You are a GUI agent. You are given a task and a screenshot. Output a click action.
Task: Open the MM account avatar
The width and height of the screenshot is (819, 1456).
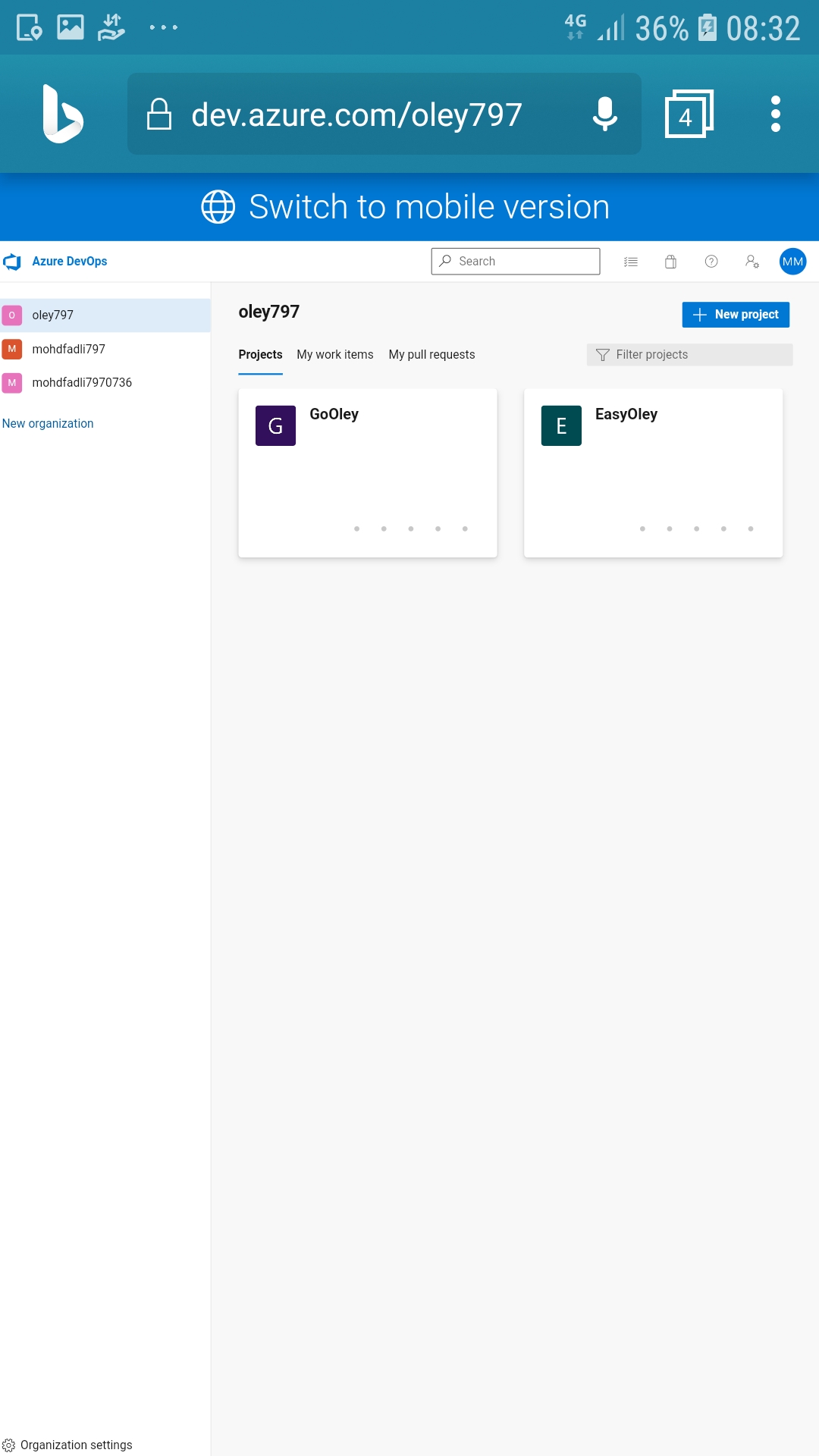(x=792, y=262)
